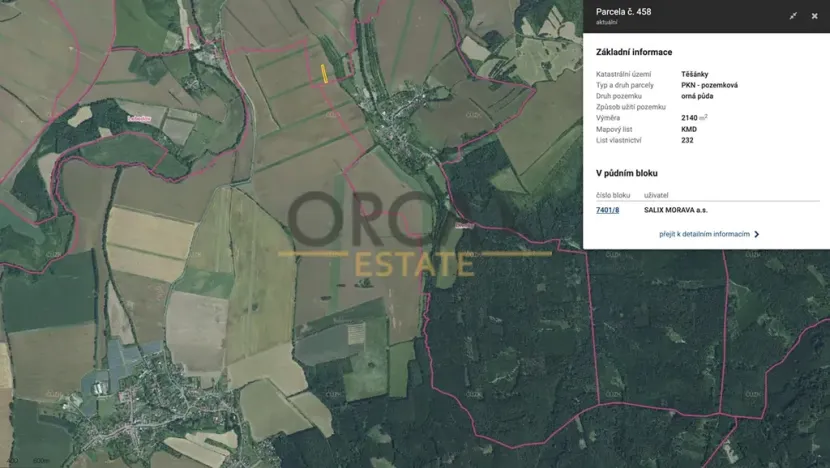Click the Základní informace heading
Viewport: 830px width, 468px height.
click(634, 52)
